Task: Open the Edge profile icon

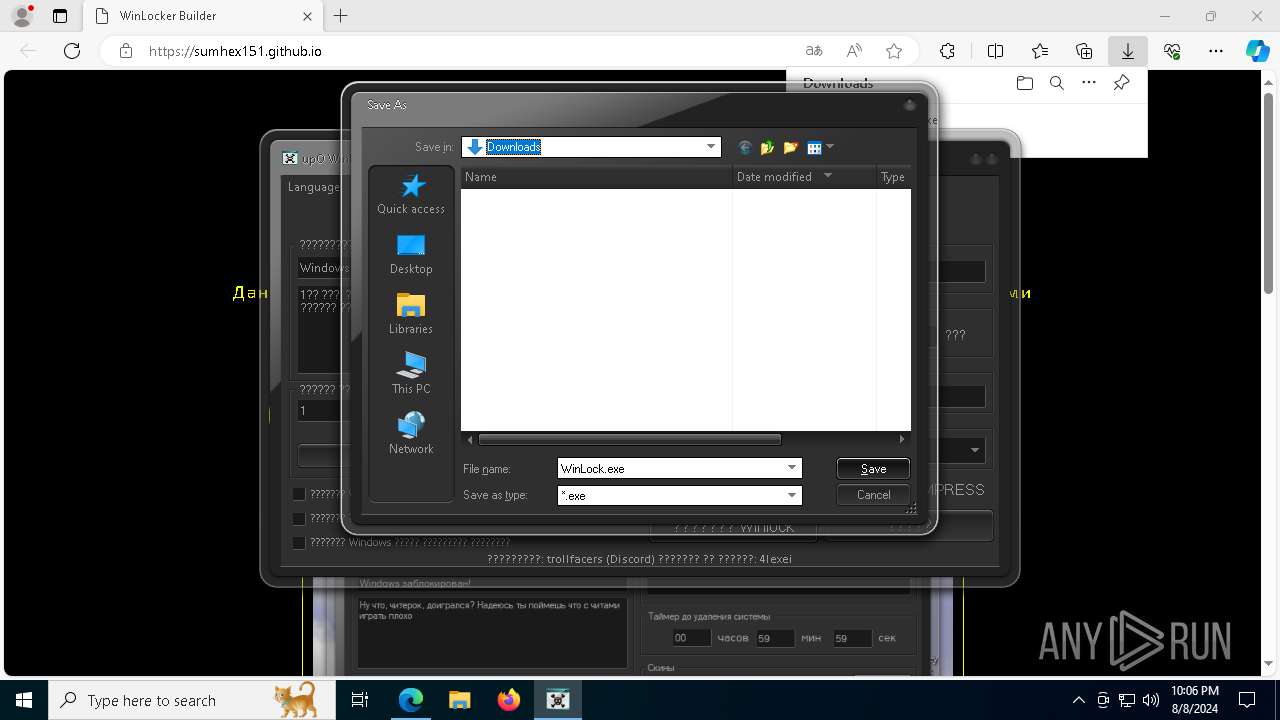Action: coord(22,16)
